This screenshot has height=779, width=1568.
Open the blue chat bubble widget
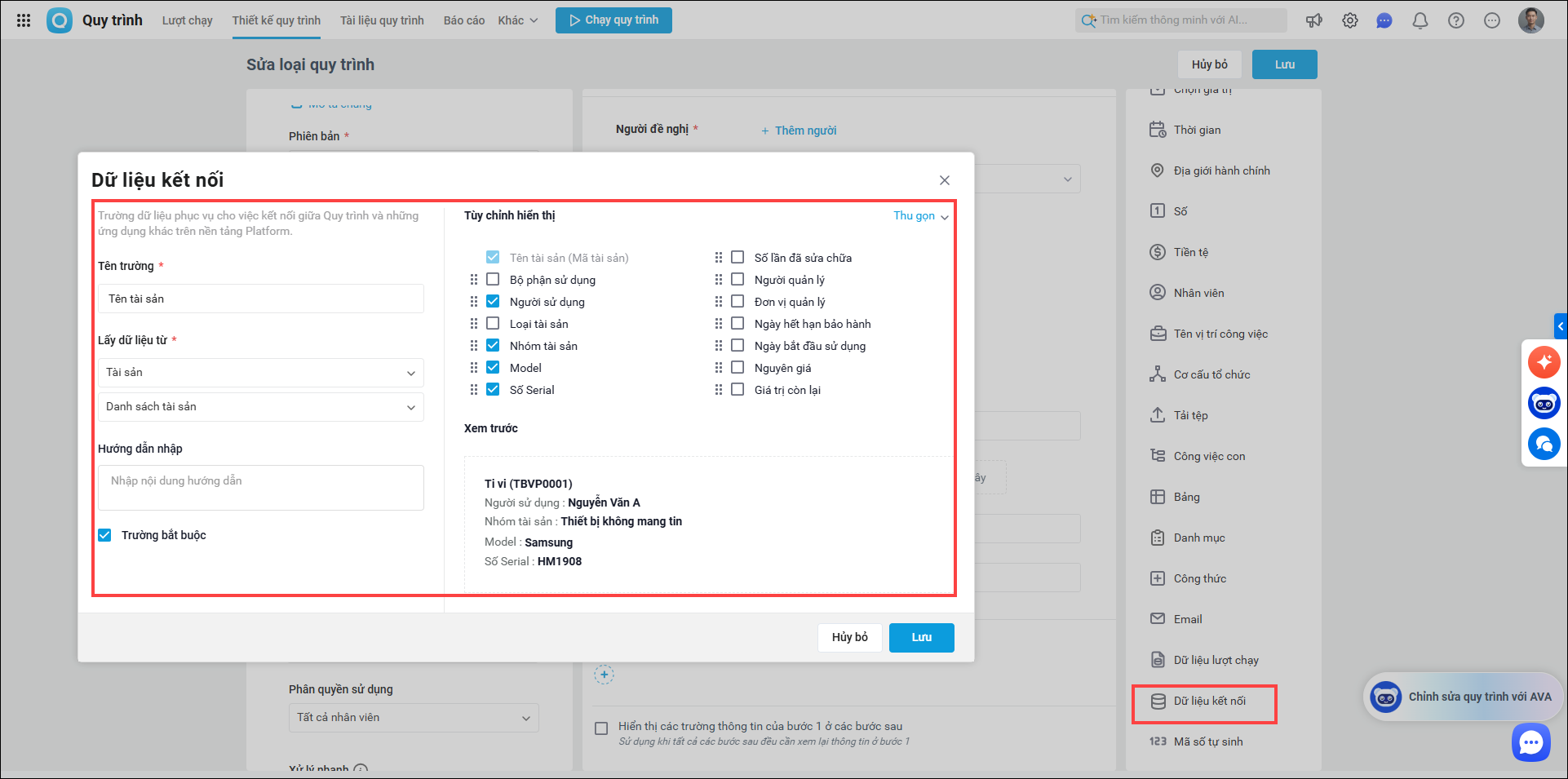point(1530,742)
